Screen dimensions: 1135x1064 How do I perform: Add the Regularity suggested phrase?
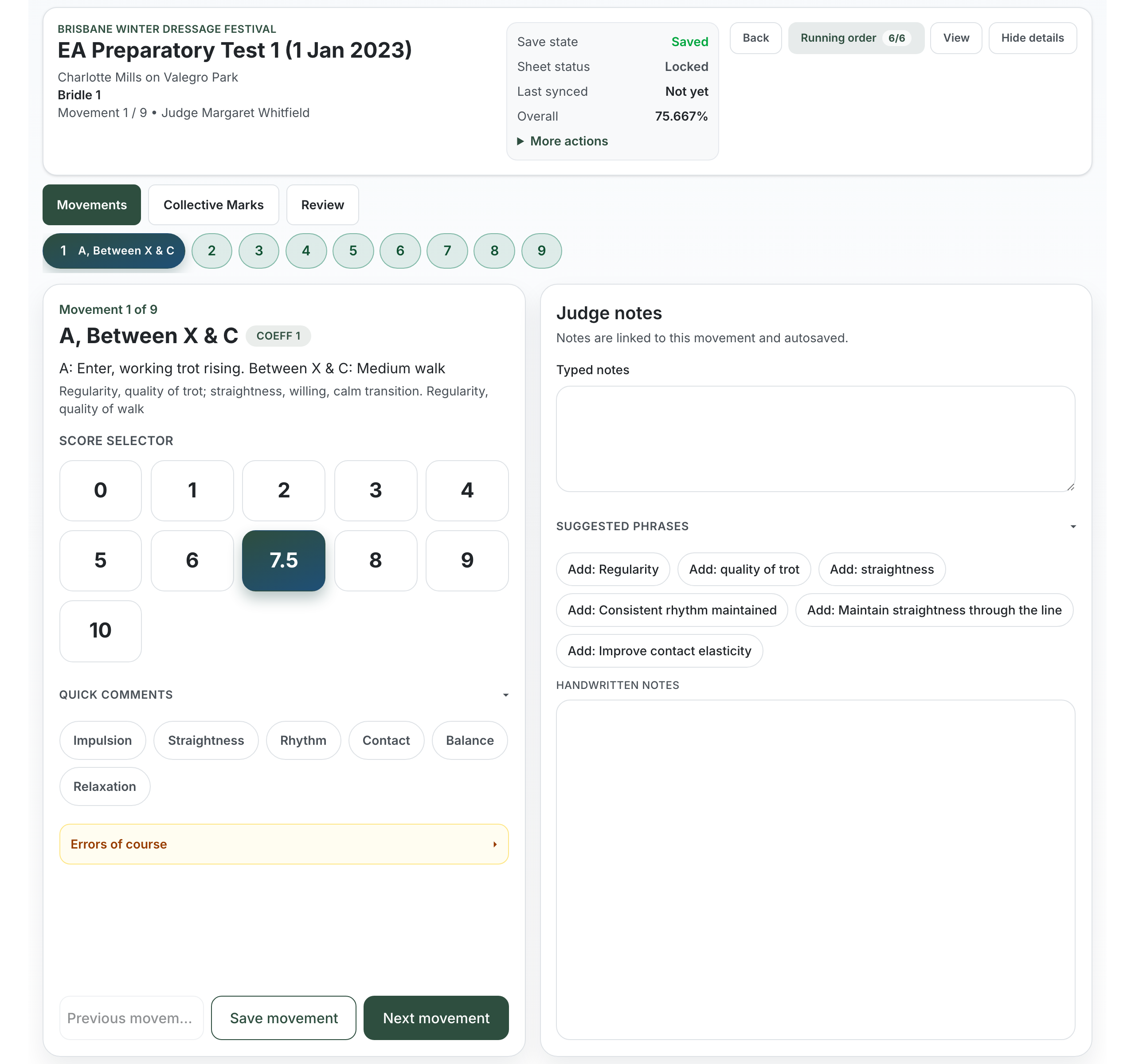[613, 568]
